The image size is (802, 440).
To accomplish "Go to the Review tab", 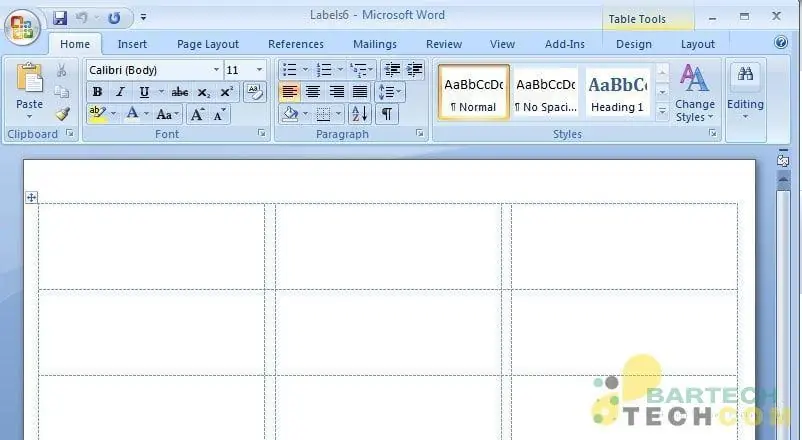I will 443,44.
